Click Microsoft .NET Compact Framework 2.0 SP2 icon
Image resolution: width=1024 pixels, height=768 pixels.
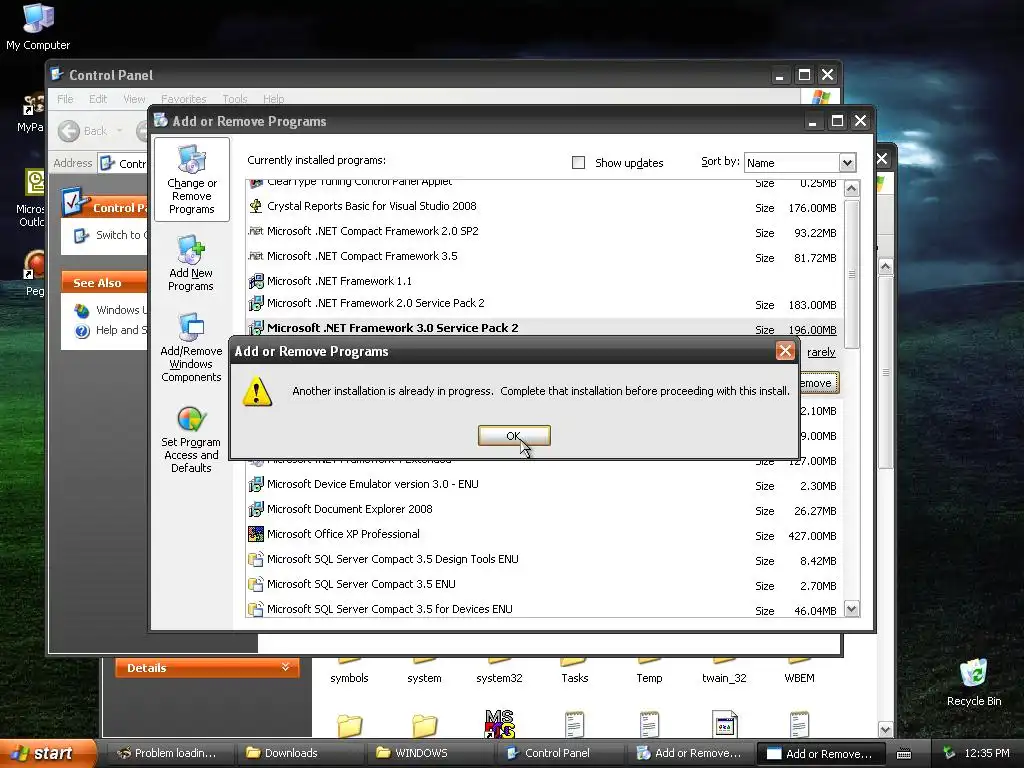point(256,231)
